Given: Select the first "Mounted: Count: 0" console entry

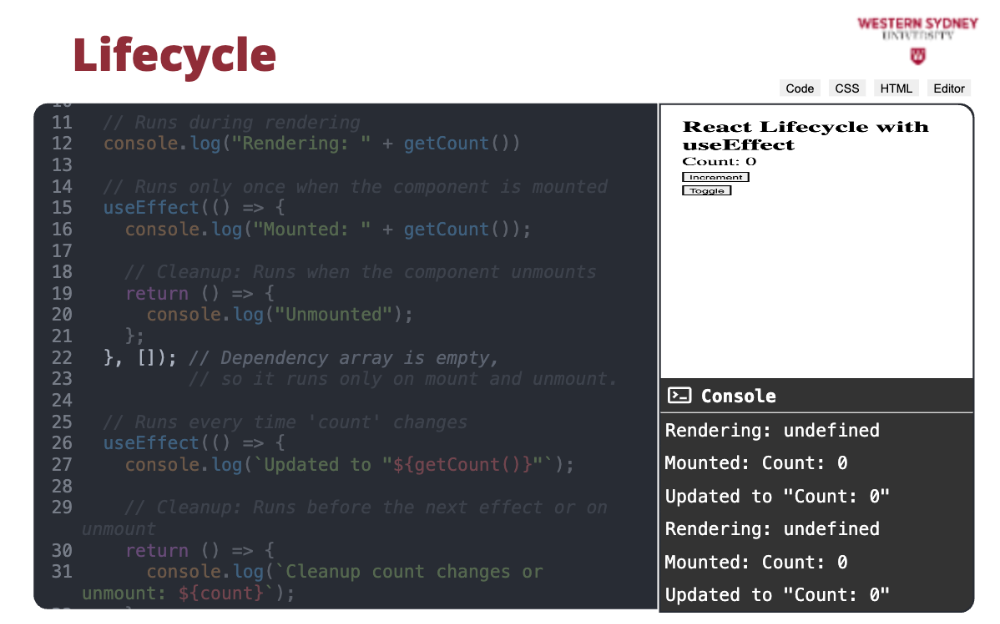Looking at the screenshot, I should [x=756, y=463].
